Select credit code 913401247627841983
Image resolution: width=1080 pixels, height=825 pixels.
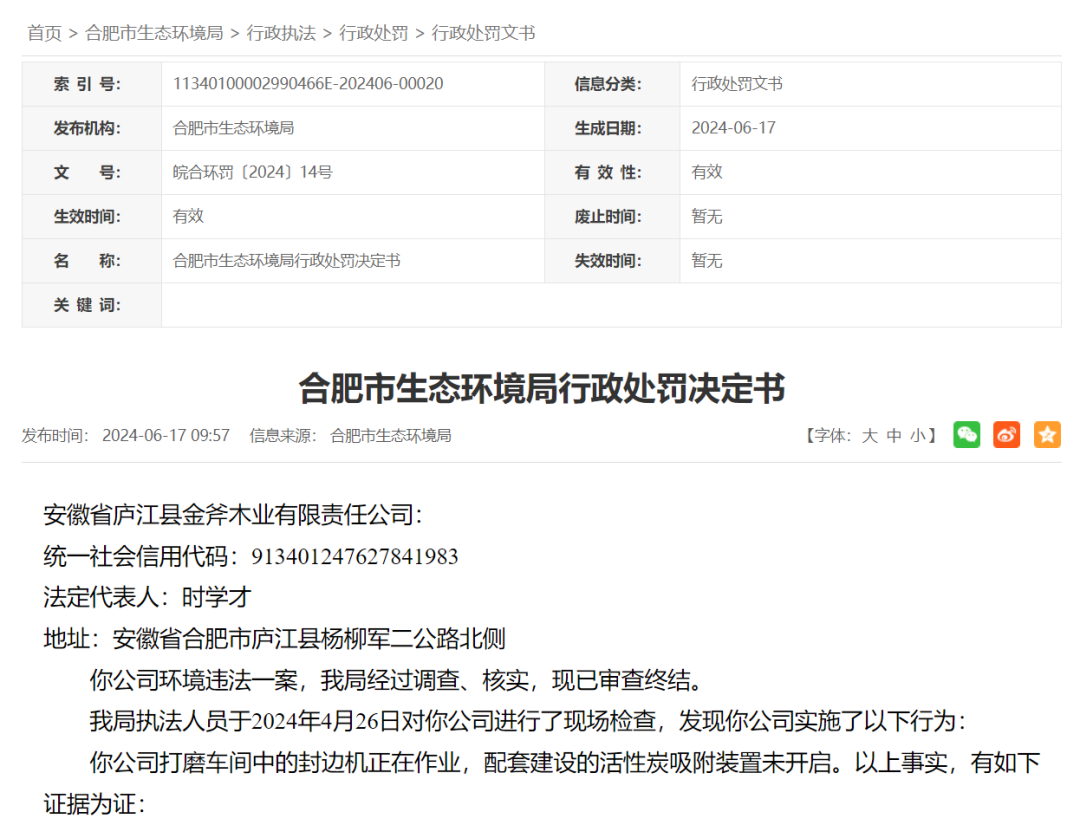[355, 556]
